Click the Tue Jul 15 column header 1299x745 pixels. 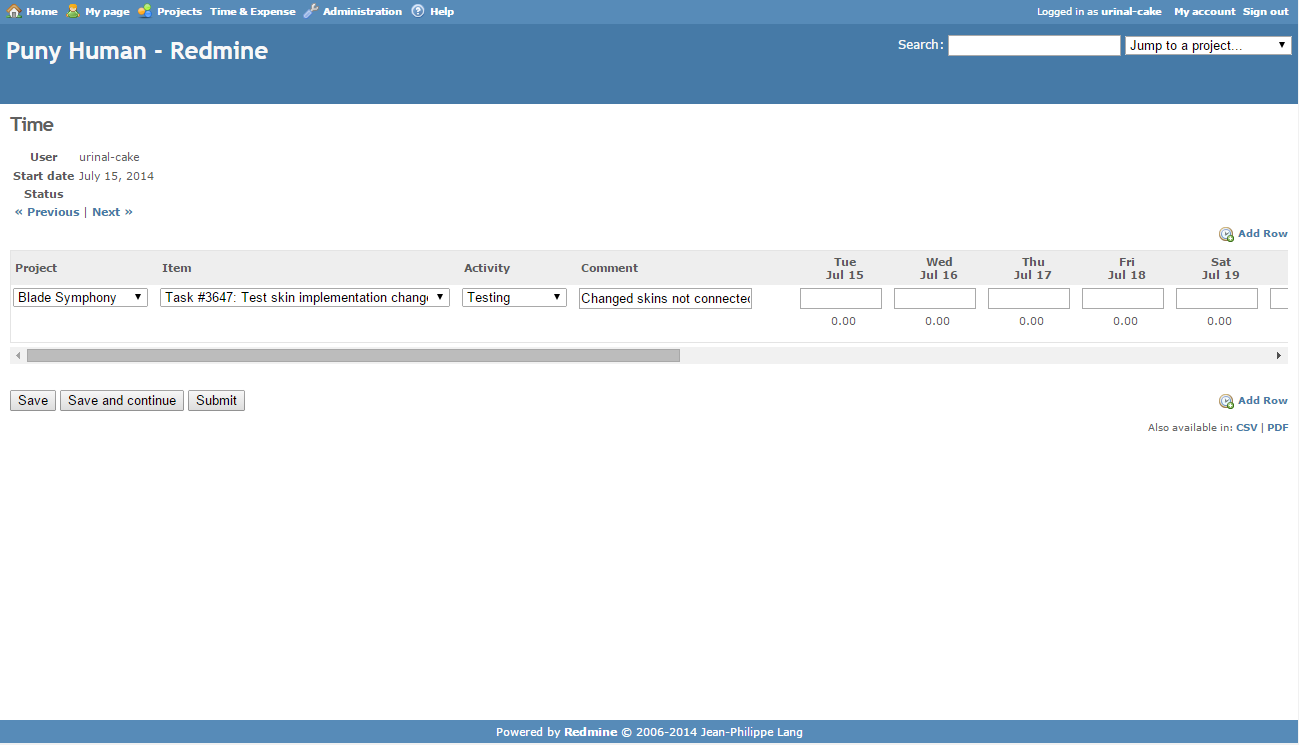click(845, 268)
